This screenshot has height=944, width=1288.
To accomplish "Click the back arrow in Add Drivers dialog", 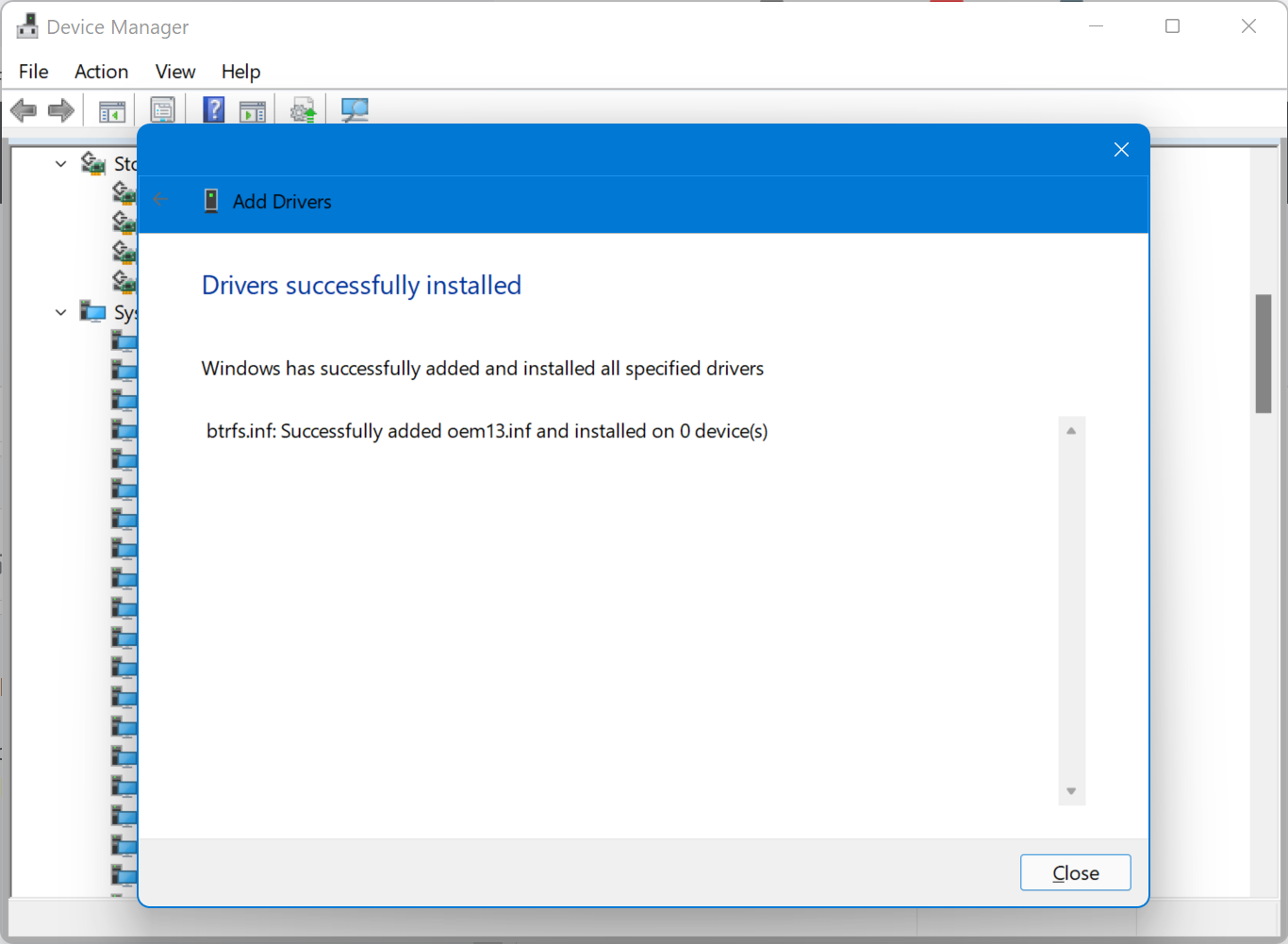I will pos(160,200).
